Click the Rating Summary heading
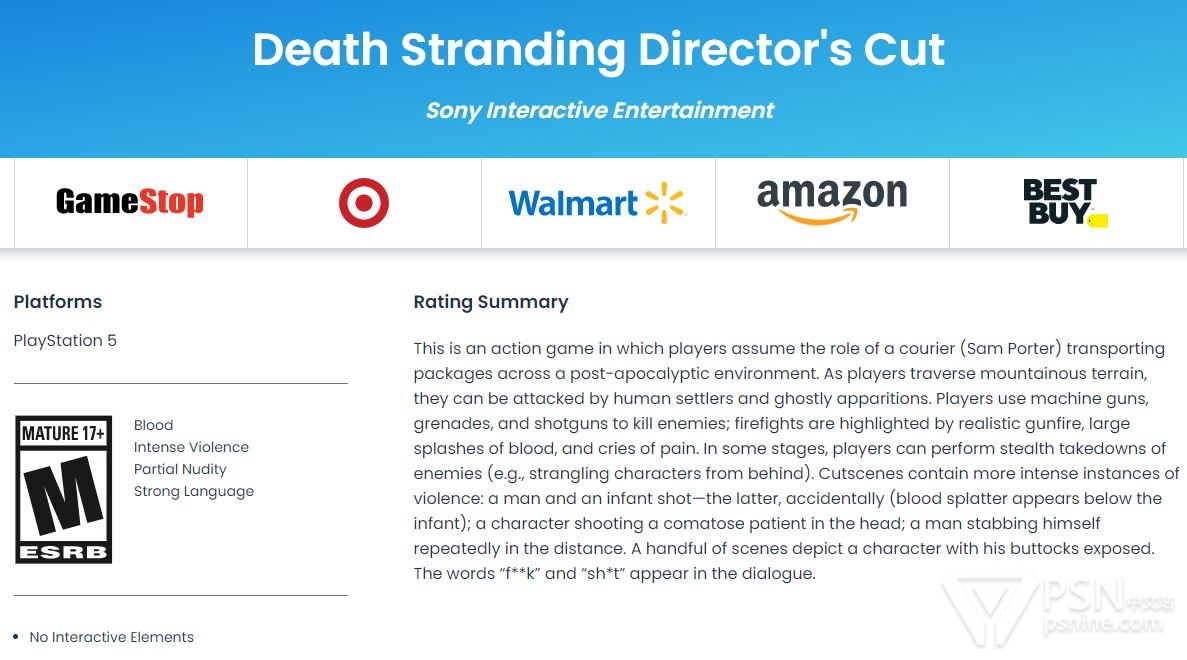 (491, 302)
